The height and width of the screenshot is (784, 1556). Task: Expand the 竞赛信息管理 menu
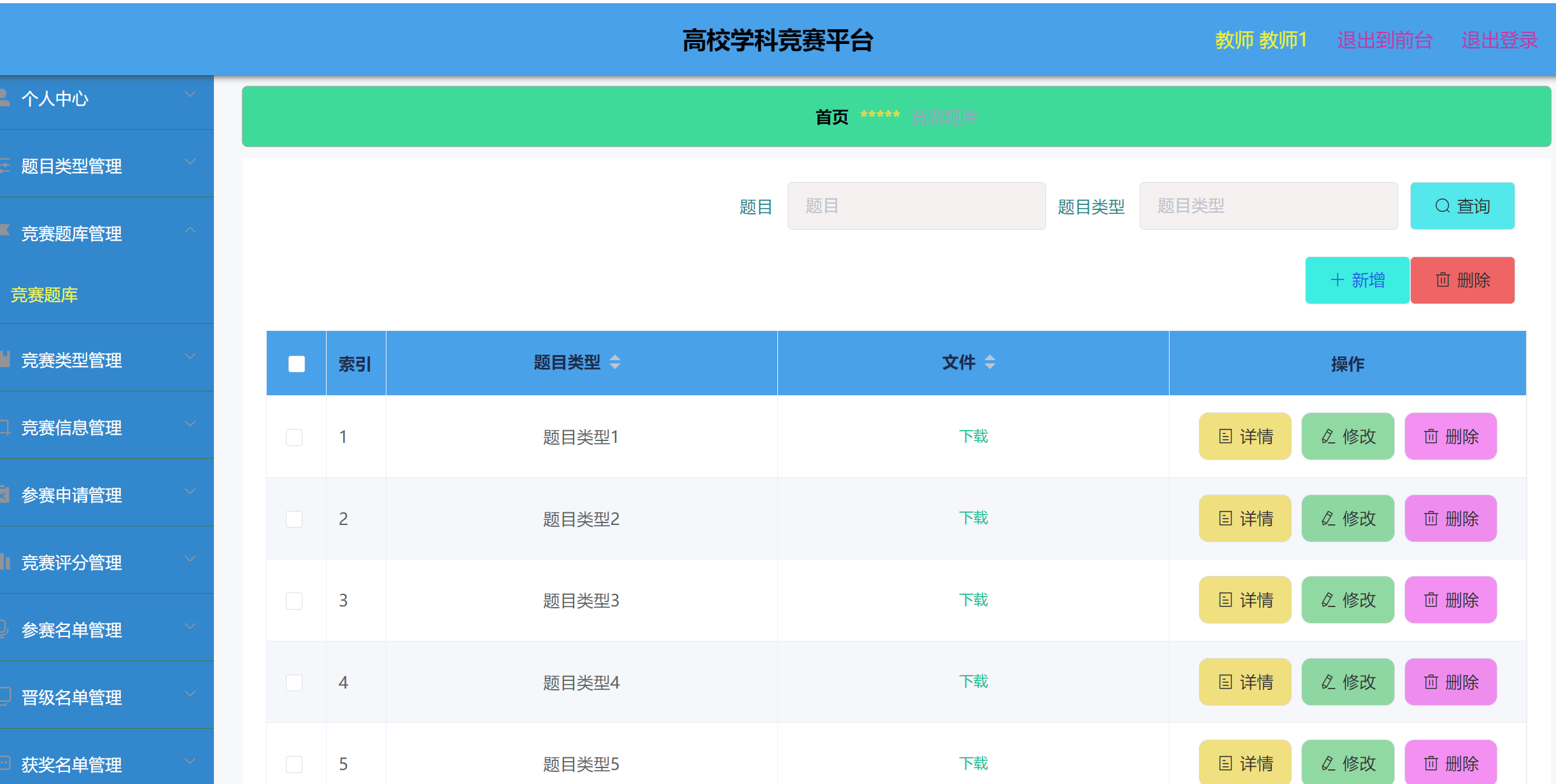point(71,428)
